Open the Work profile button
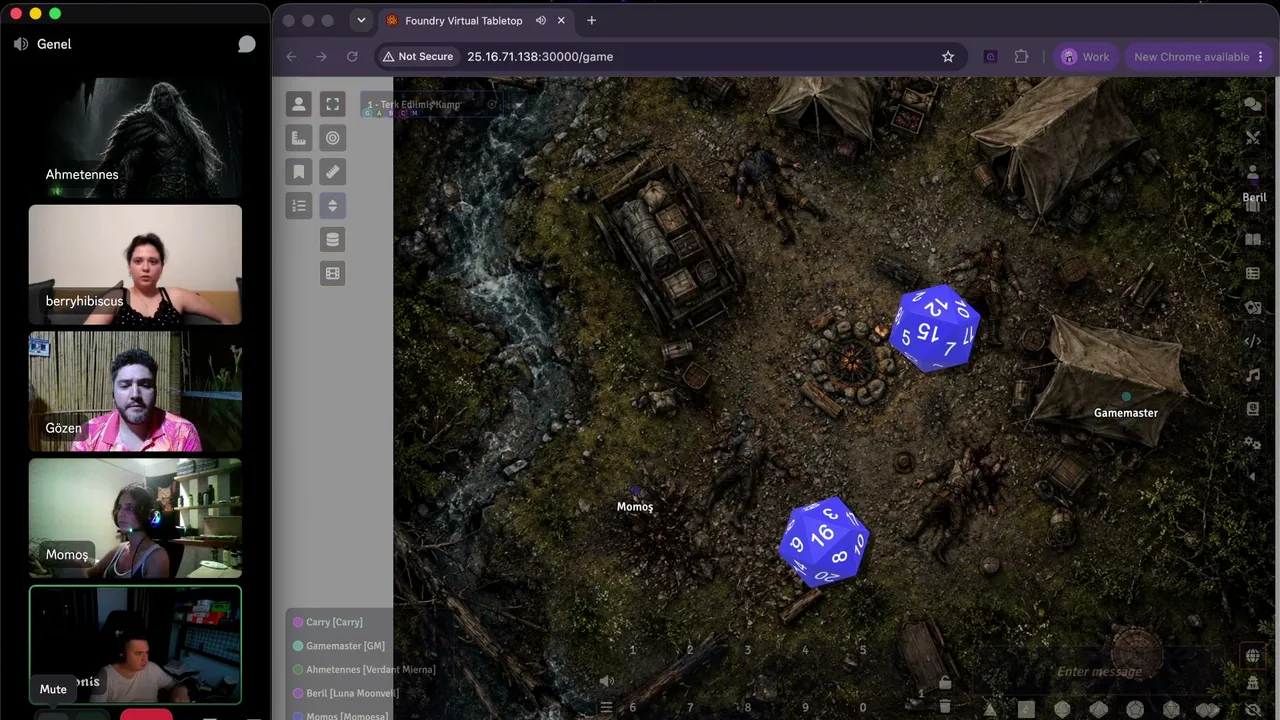This screenshot has width=1280, height=720. (x=1085, y=57)
